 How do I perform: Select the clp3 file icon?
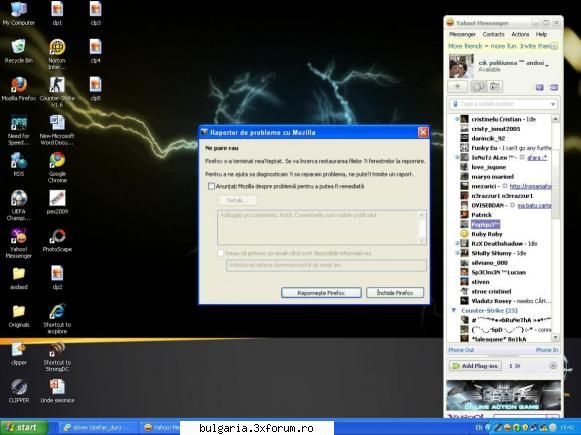pyautogui.click(x=95, y=14)
